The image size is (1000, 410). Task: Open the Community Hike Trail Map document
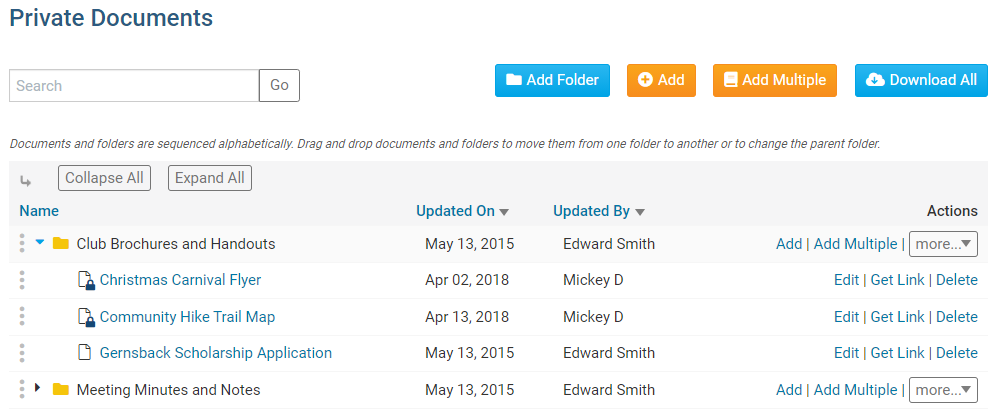[x=187, y=317]
